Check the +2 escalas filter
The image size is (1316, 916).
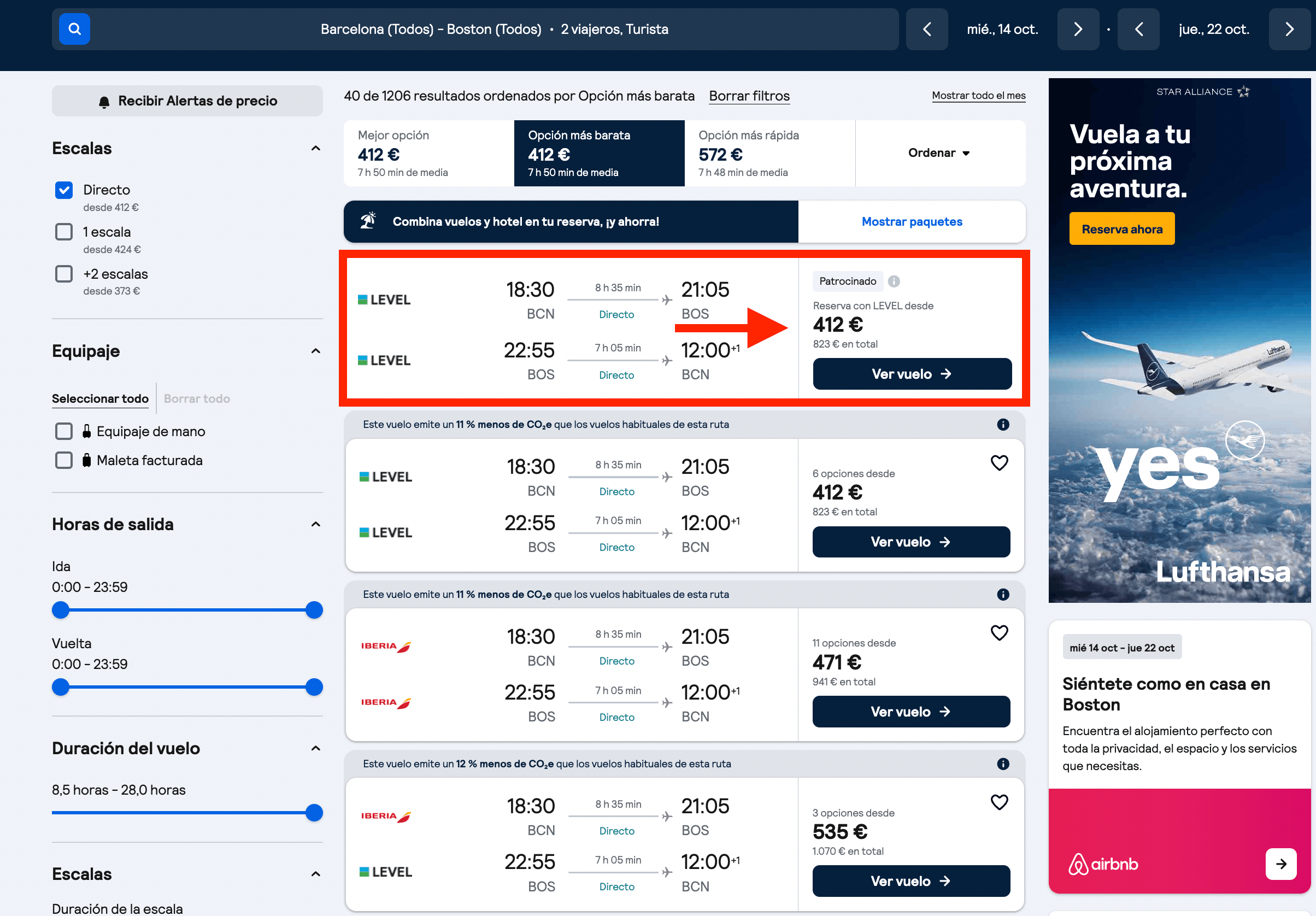pos(63,274)
